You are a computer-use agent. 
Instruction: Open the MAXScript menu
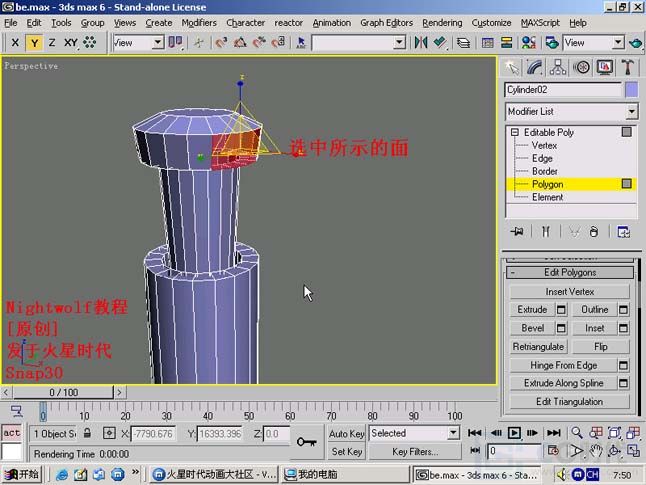tap(540, 23)
